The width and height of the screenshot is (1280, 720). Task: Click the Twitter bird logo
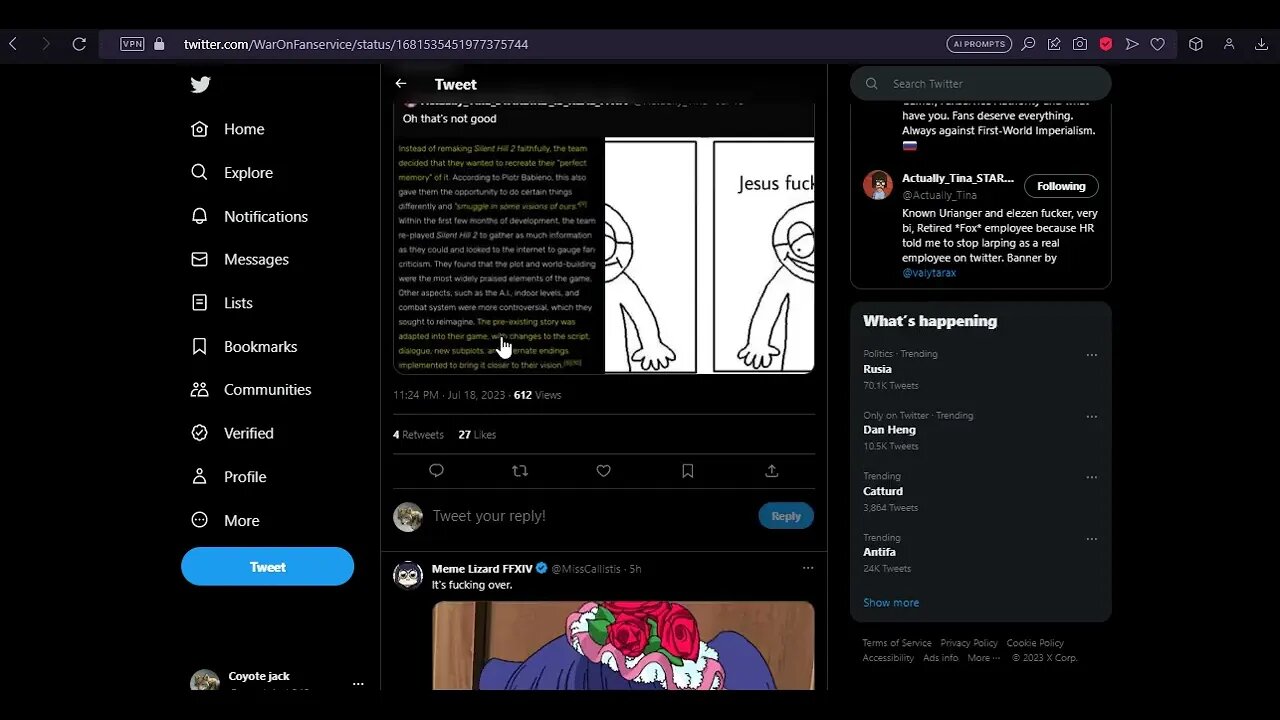(200, 85)
